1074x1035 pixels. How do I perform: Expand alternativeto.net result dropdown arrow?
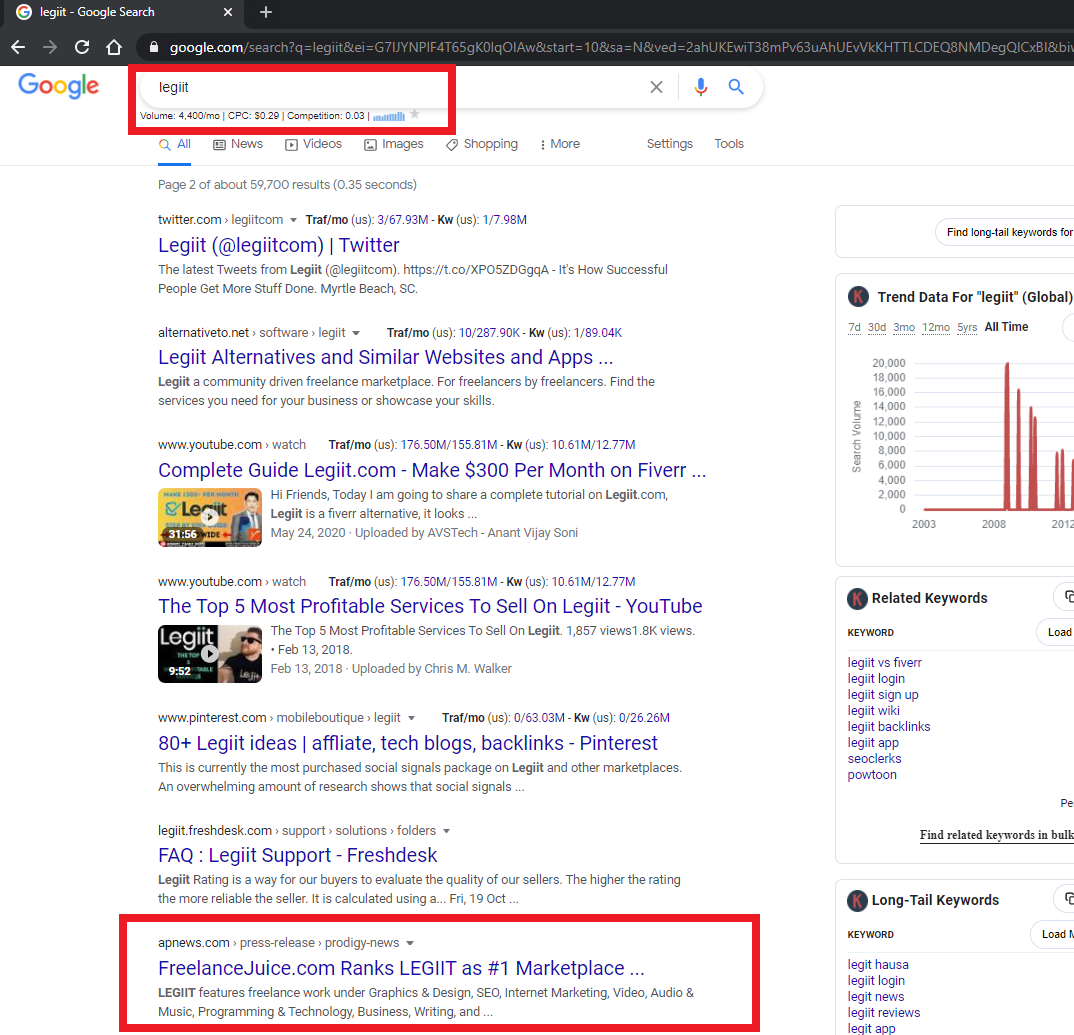[x=355, y=333]
